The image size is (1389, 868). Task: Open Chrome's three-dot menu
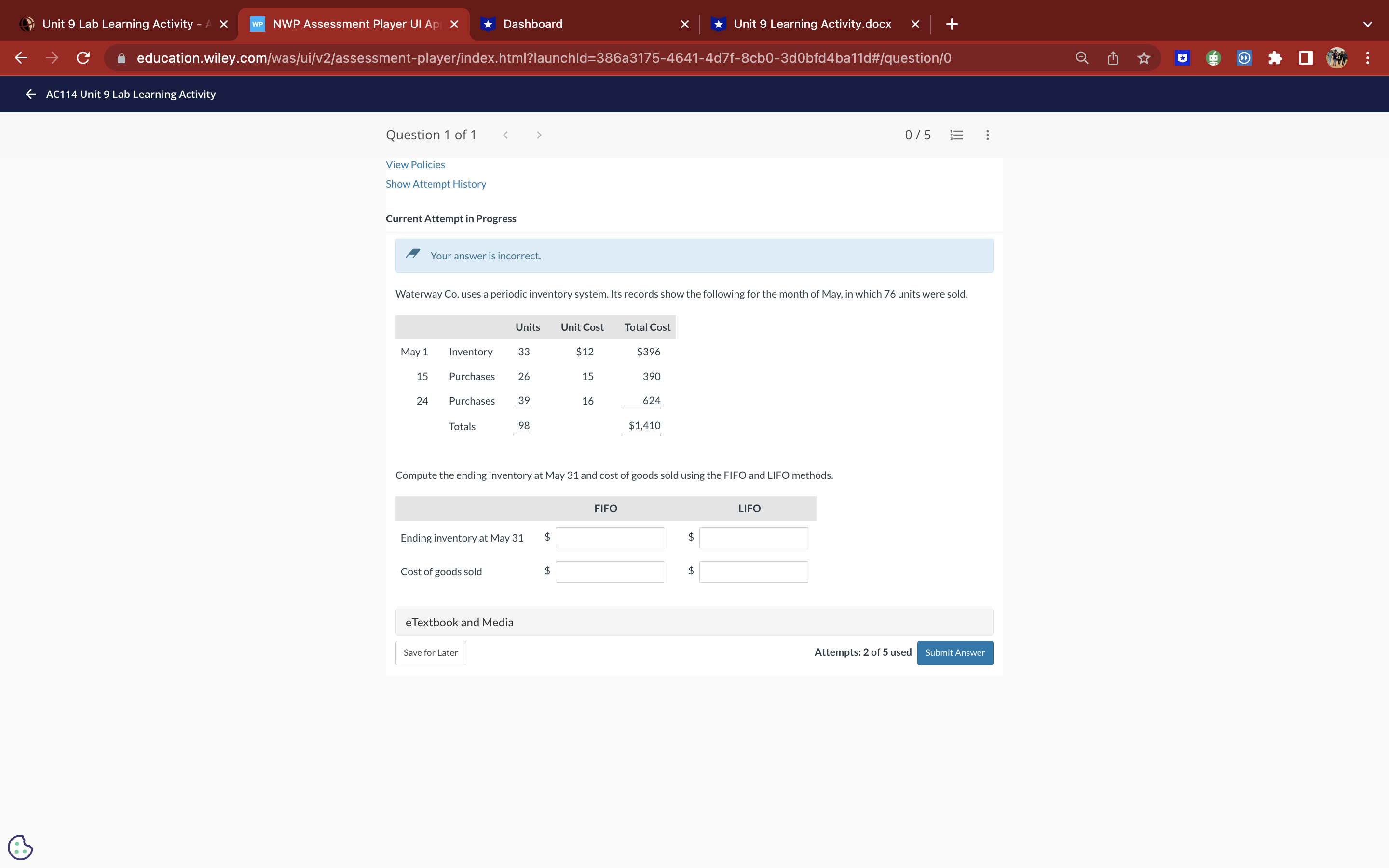(x=1368, y=58)
